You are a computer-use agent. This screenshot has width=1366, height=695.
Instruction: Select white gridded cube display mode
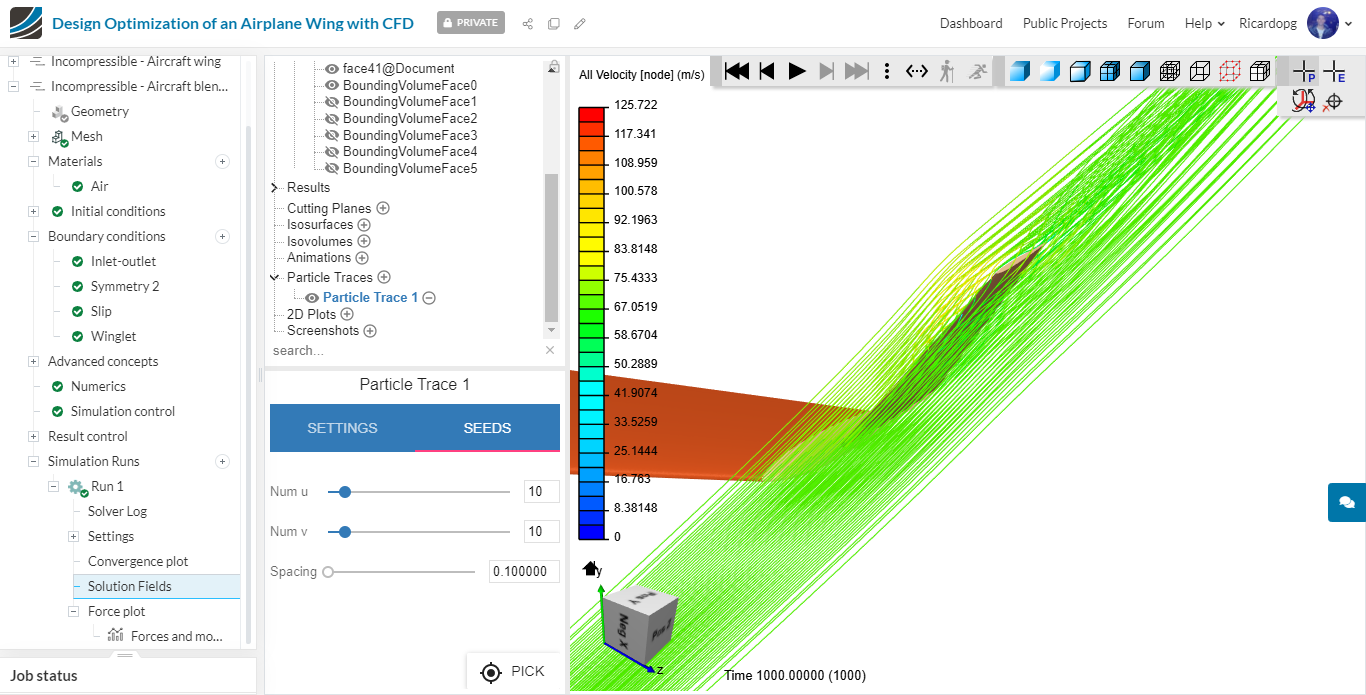1260,71
